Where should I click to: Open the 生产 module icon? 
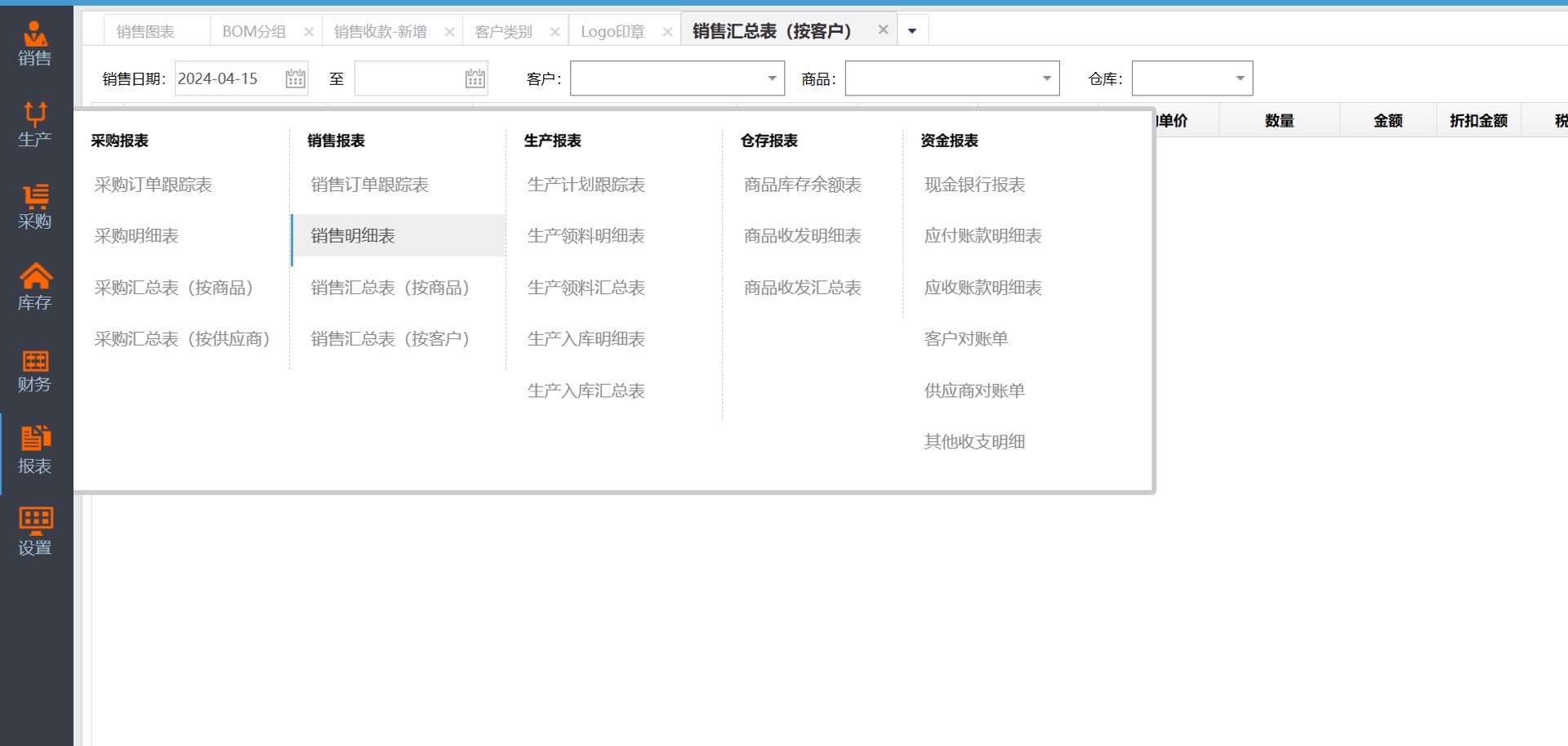35,124
